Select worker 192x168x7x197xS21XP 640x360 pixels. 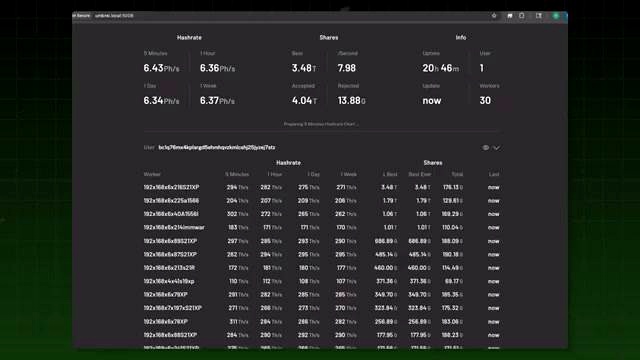(x=172, y=308)
